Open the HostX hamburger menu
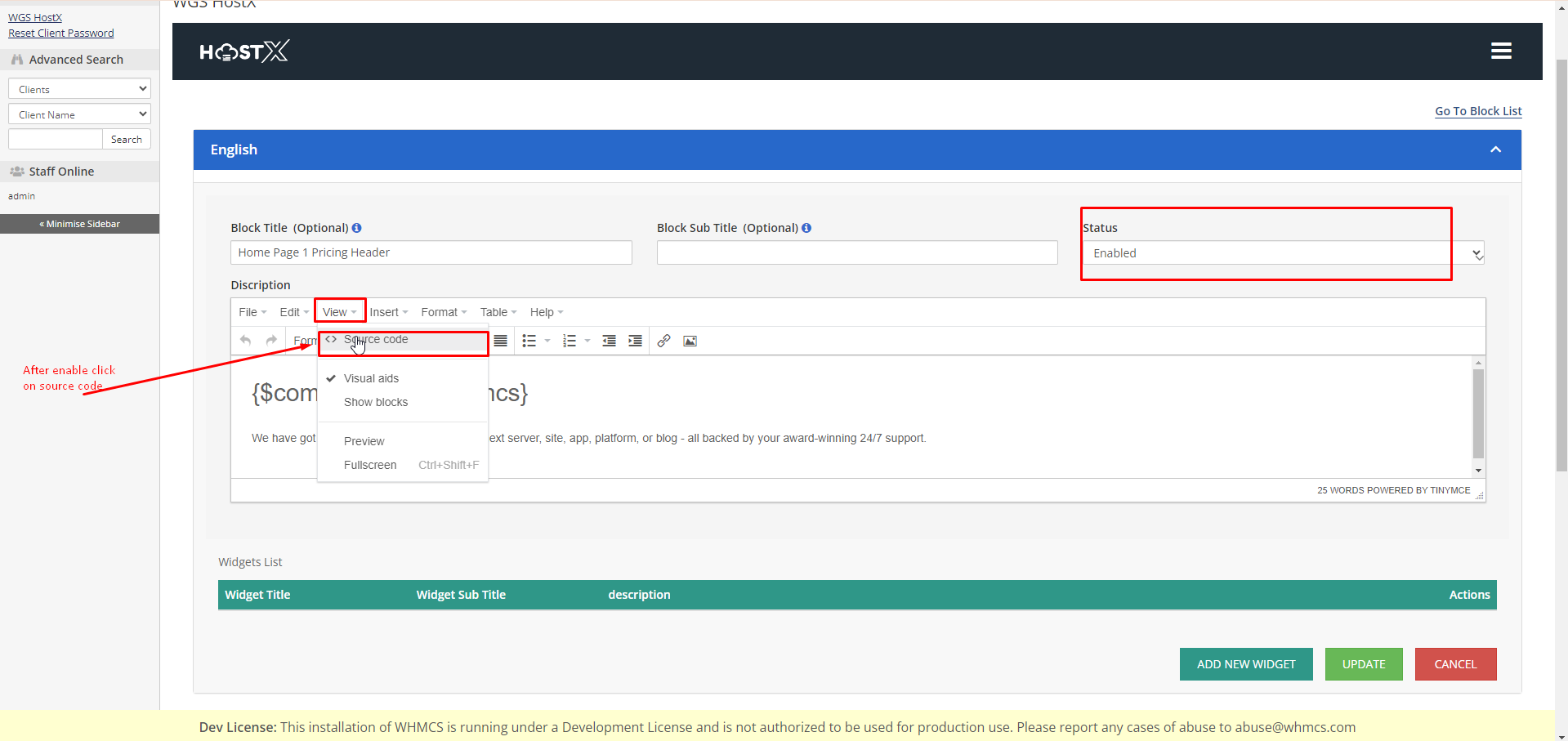The image size is (1568, 741). tap(1501, 51)
